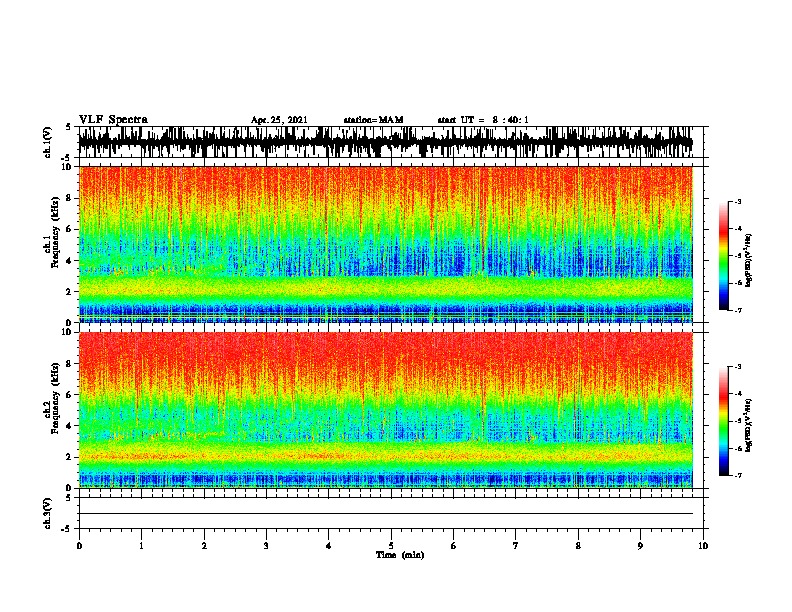Click the ch.1 color scale bar
Image resolution: width=792 pixels, height=612 pixels.
point(723,256)
